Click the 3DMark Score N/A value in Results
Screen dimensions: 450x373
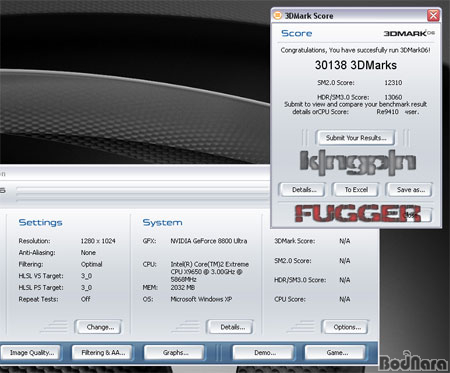345,241
